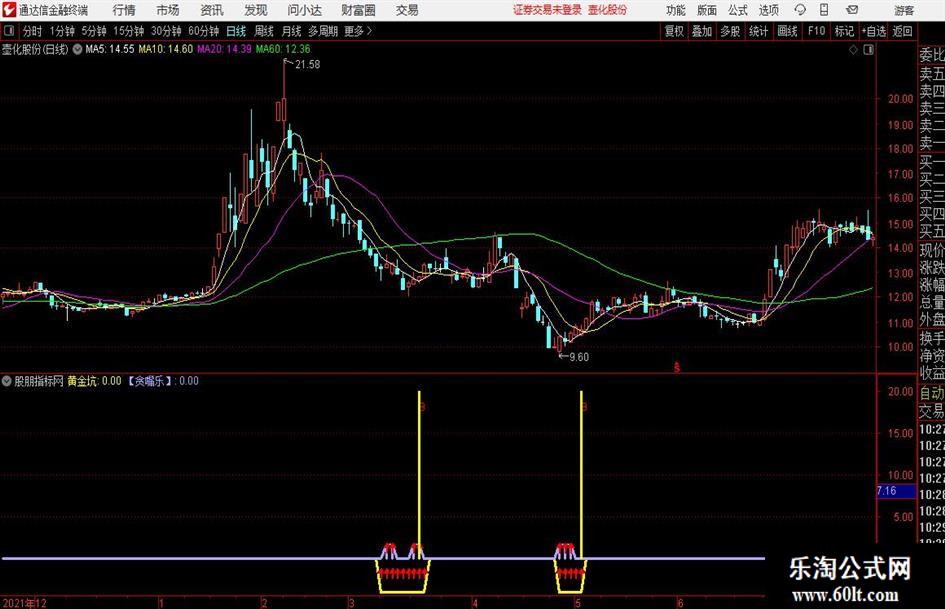Add stock with +自选 button

tap(874, 31)
